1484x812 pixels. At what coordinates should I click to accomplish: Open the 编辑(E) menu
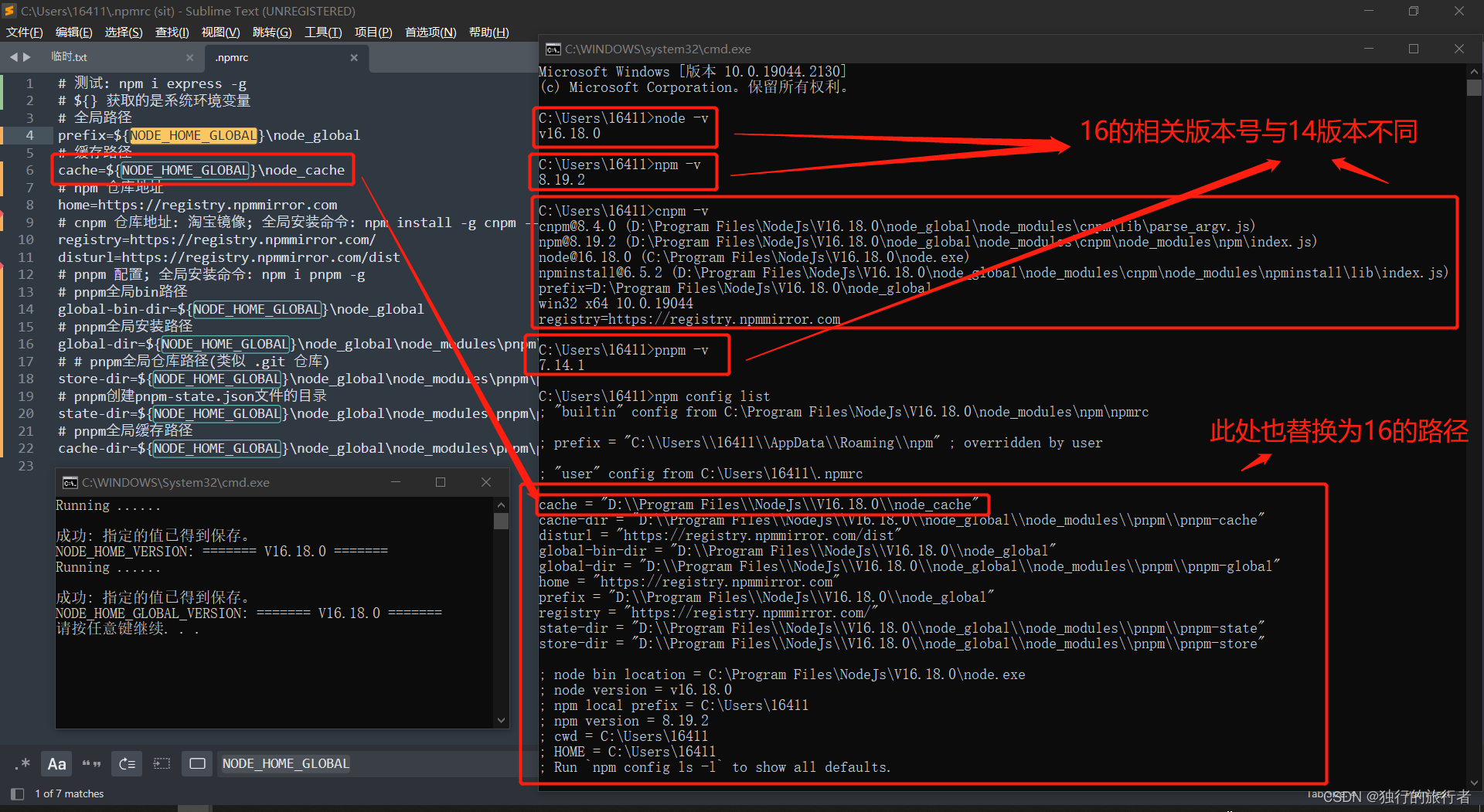(73, 32)
